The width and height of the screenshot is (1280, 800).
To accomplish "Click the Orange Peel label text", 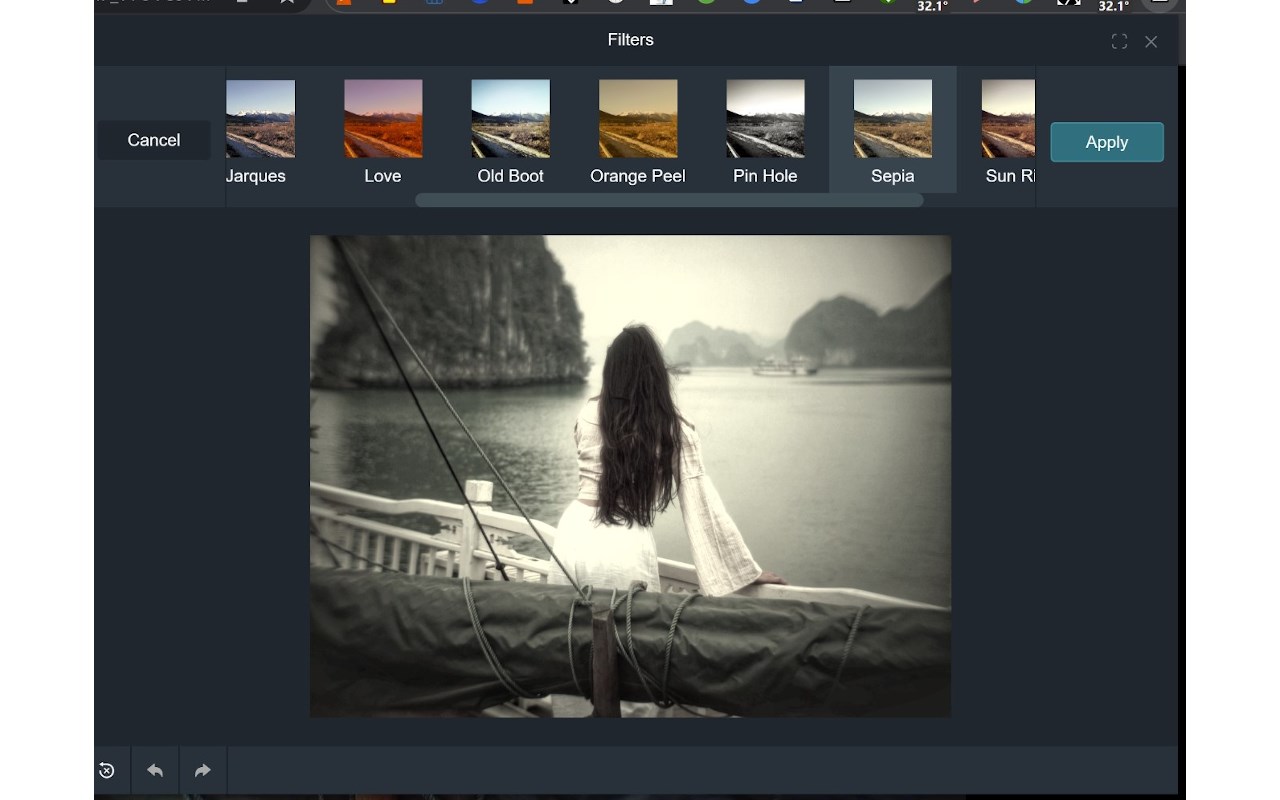I will (638, 176).
